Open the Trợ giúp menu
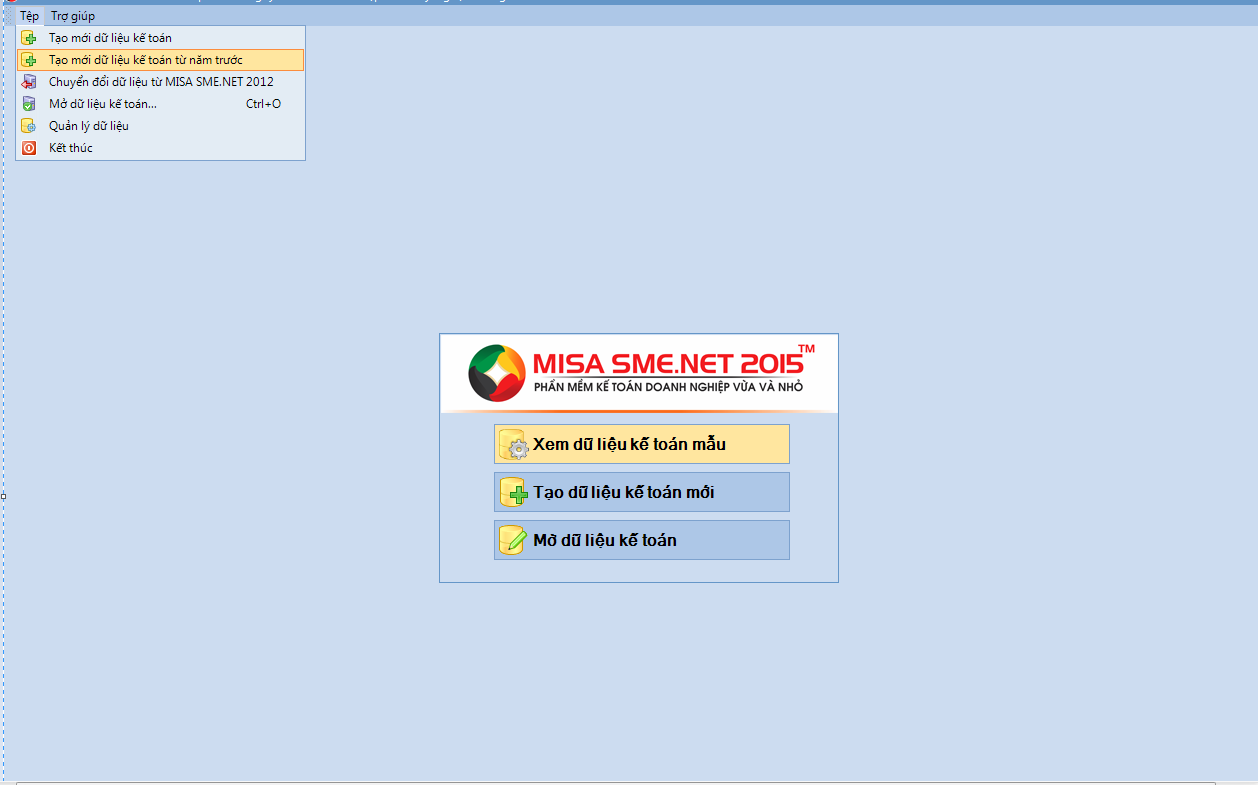Image resolution: width=1258 pixels, height=785 pixels. click(73, 16)
